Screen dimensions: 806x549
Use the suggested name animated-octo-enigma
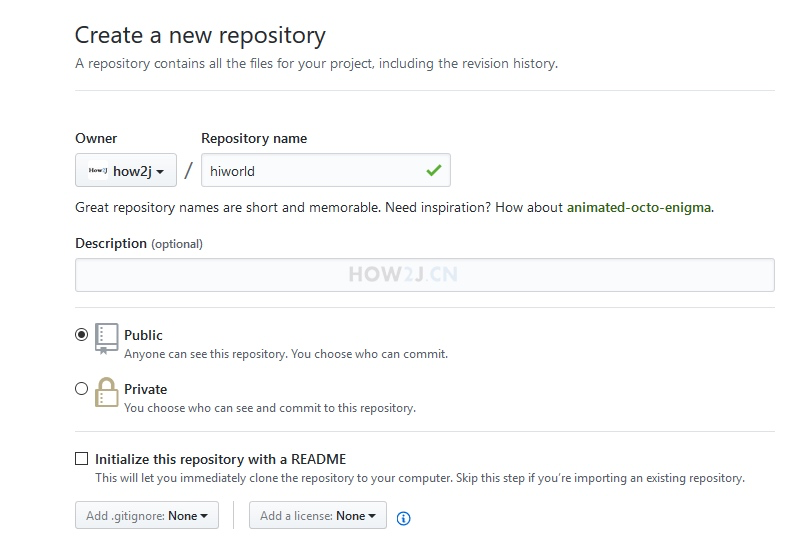pos(639,207)
